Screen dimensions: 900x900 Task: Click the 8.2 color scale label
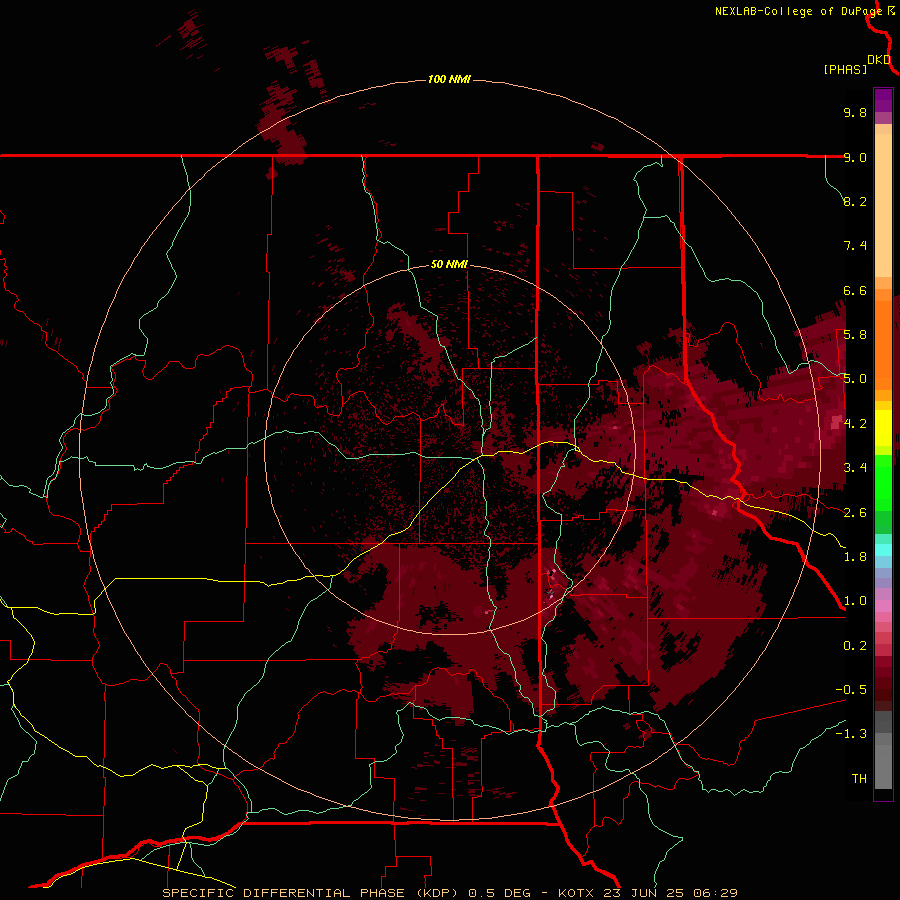(x=855, y=201)
